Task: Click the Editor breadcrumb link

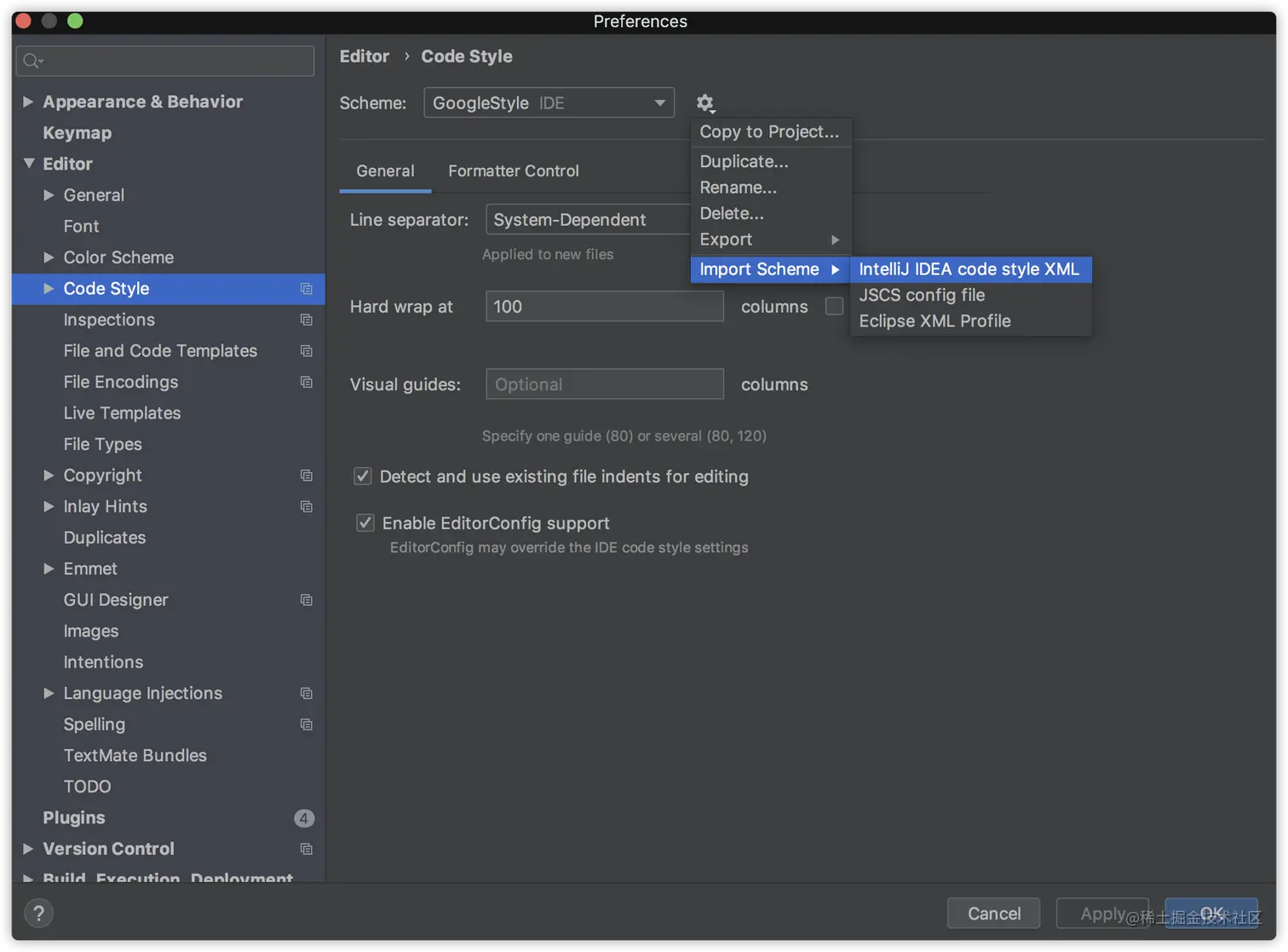Action: (x=365, y=56)
